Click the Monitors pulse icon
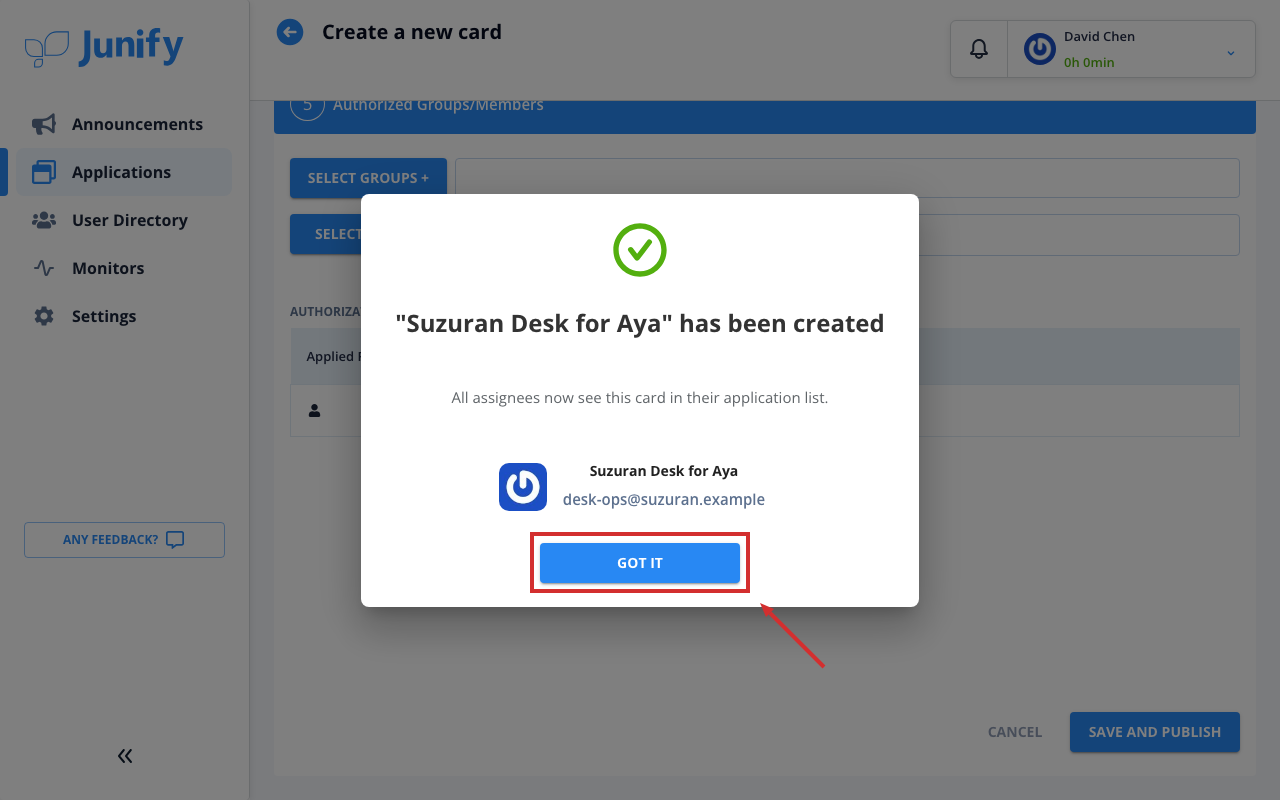 point(44,268)
